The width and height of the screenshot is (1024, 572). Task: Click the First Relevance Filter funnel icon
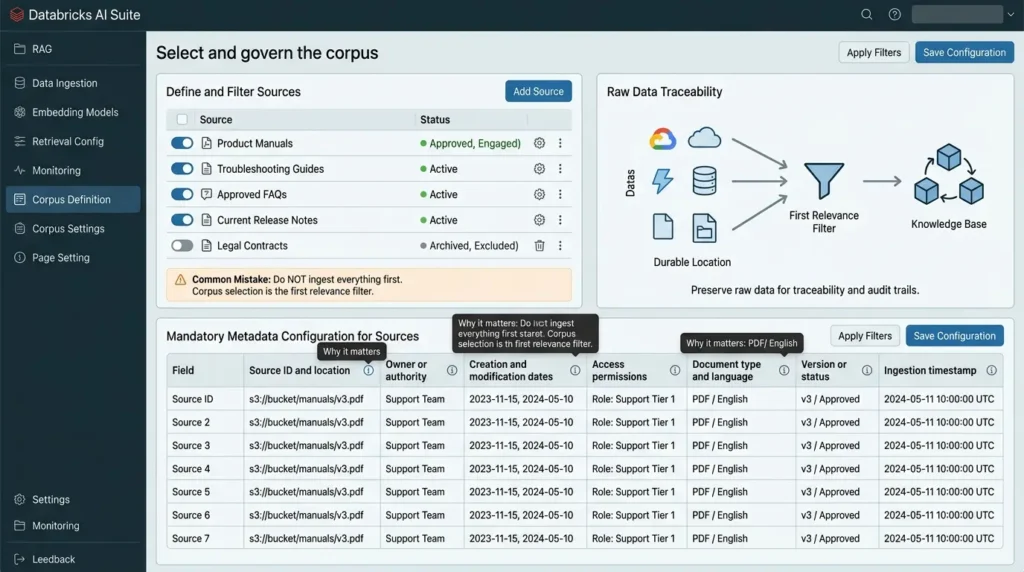click(824, 180)
